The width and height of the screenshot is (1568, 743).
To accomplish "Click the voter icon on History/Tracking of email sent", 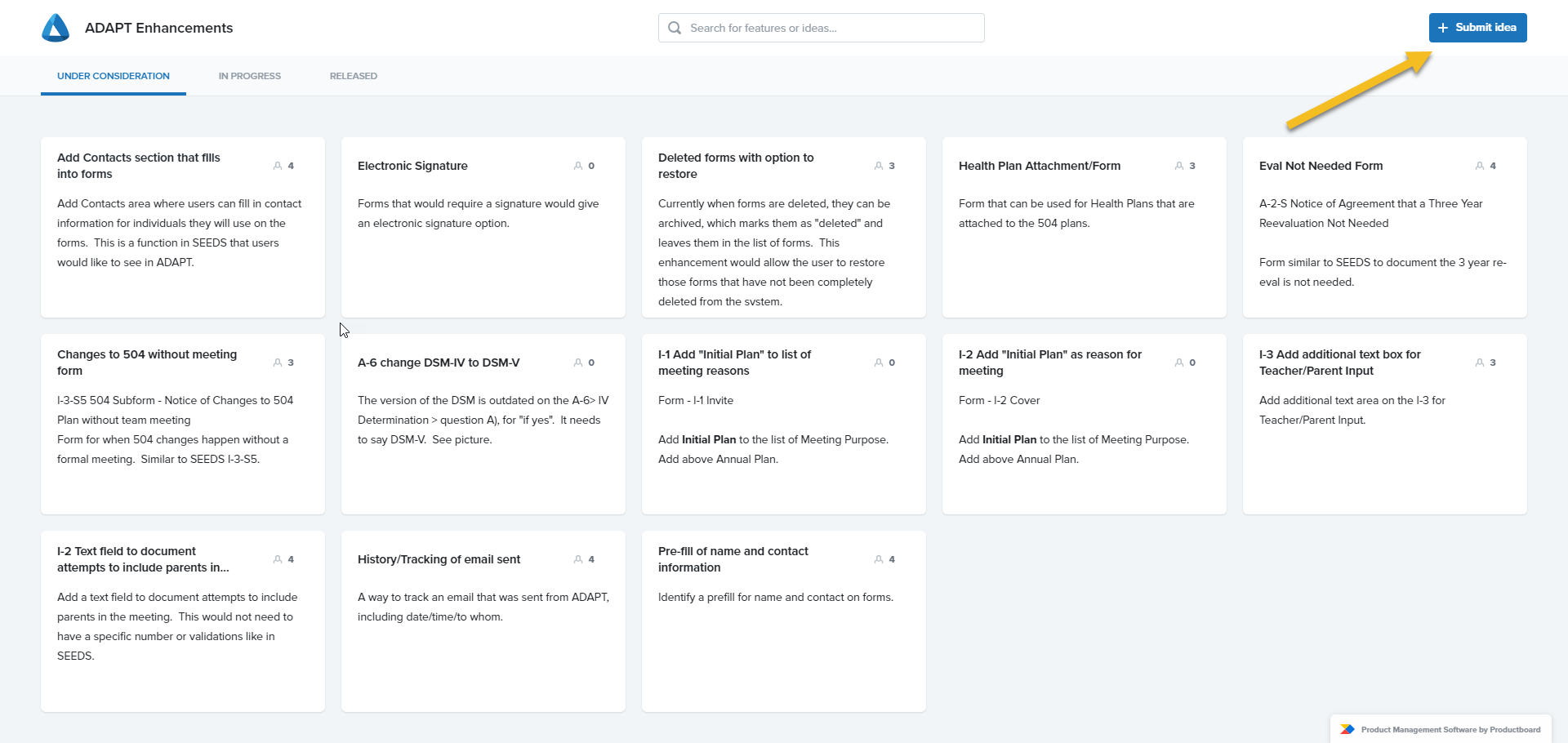I will point(579,559).
